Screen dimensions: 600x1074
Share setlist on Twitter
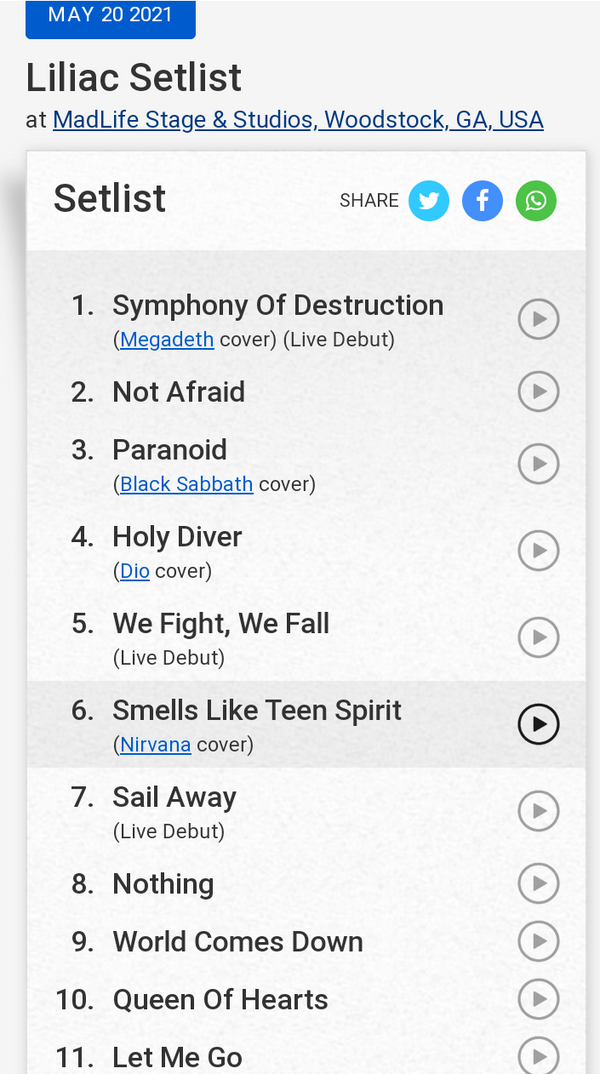(x=429, y=201)
